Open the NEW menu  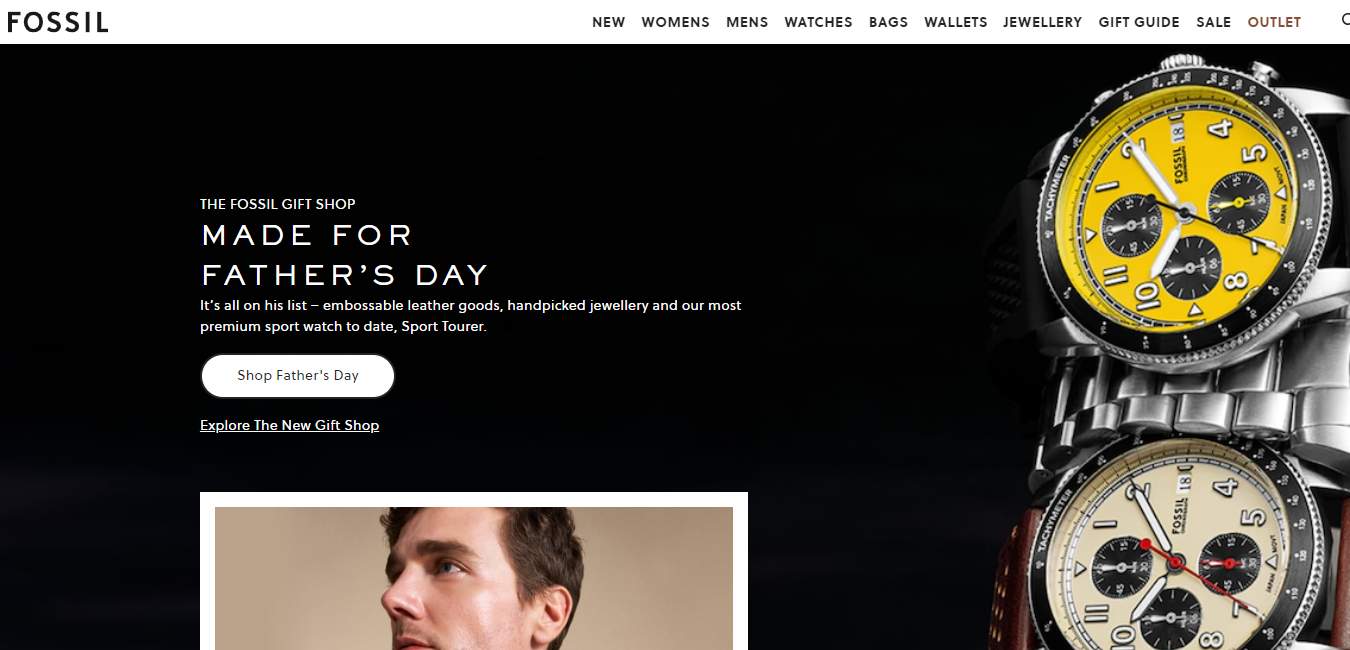coord(608,22)
